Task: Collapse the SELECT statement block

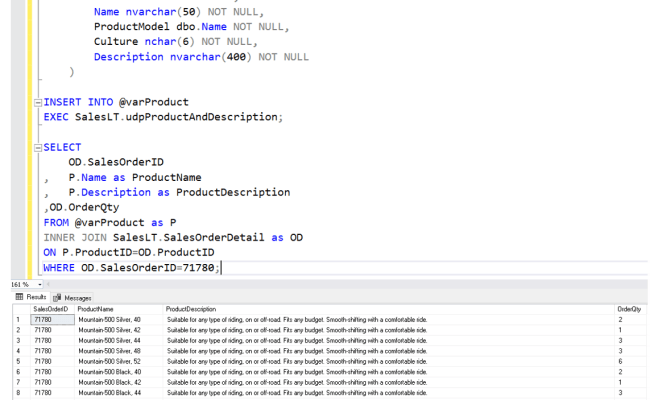Action: [x=38, y=148]
